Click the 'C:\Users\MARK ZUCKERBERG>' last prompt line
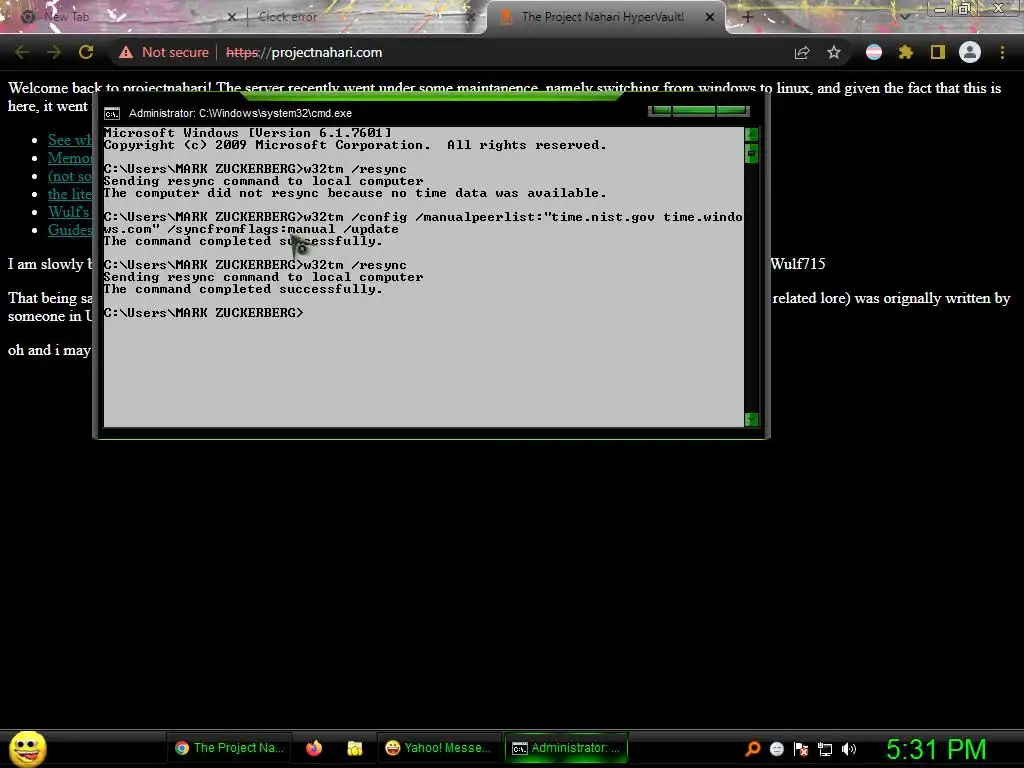Image resolution: width=1024 pixels, height=768 pixels. pos(204,313)
